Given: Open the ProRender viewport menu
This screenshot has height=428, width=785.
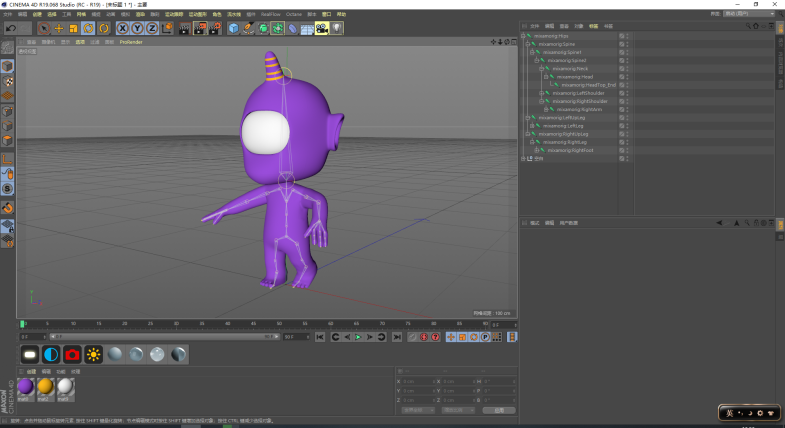Looking at the screenshot, I should click(x=131, y=42).
